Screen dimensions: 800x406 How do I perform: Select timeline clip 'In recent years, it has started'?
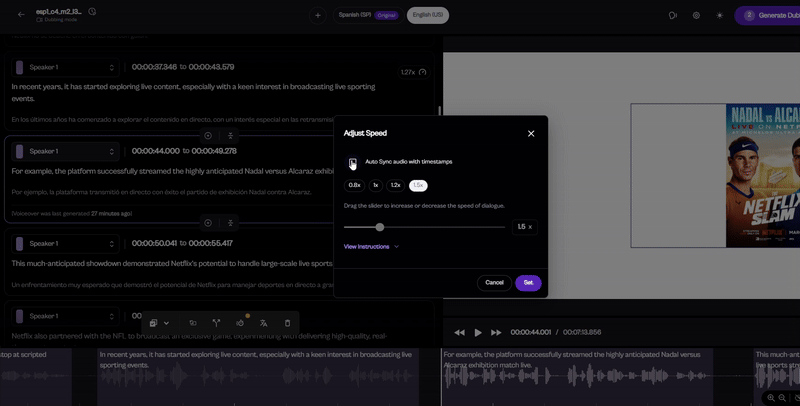click(258, 377)
